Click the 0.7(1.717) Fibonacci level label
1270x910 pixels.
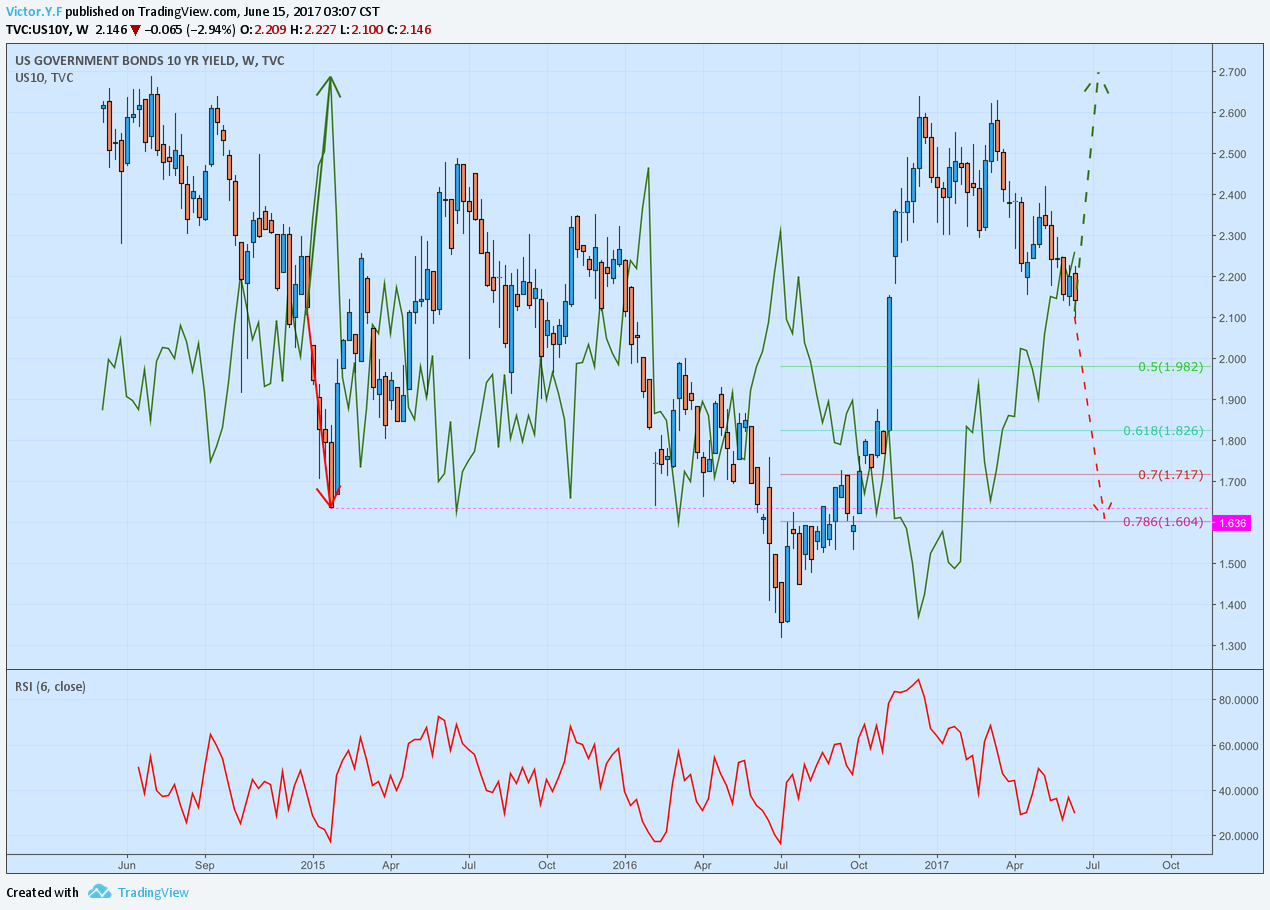pyautogui.click(x=1170, y=474)
